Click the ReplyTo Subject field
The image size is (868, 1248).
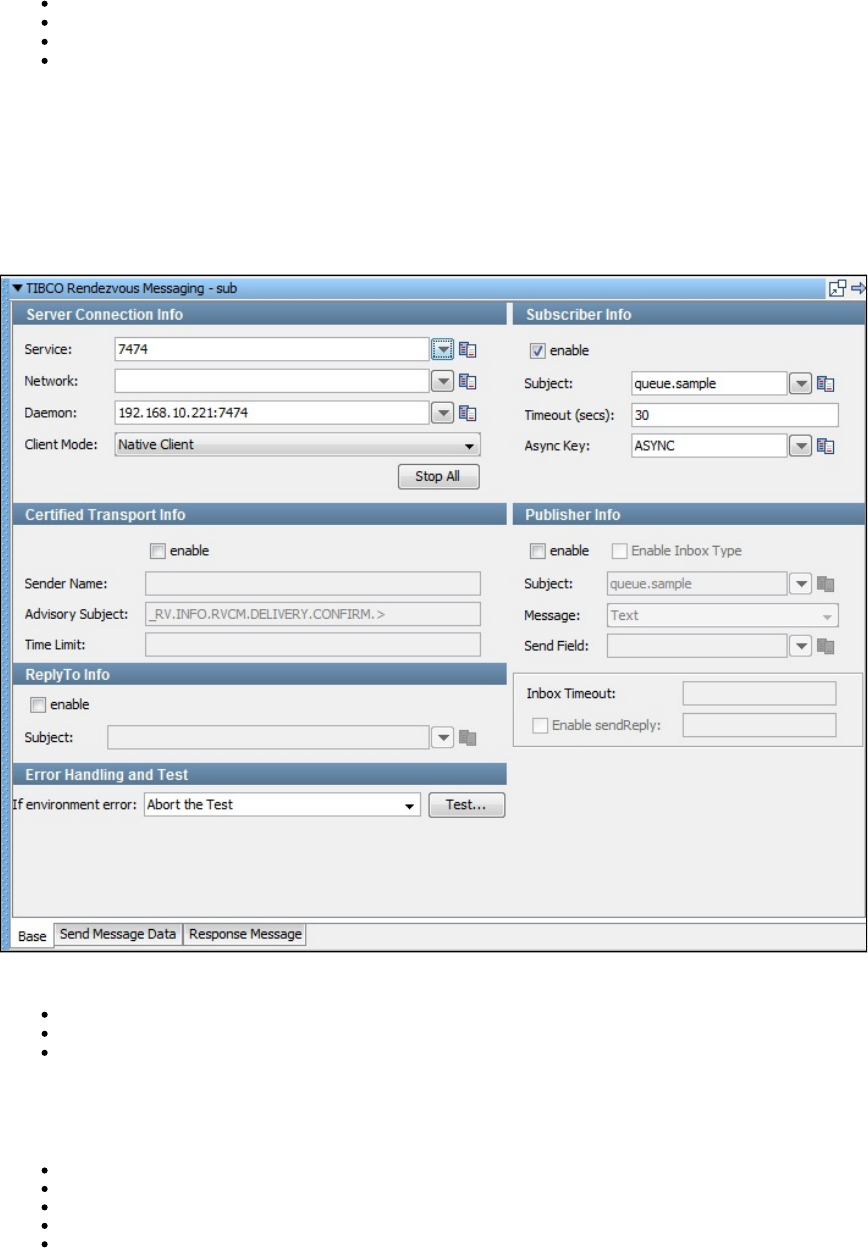point(269,737)
